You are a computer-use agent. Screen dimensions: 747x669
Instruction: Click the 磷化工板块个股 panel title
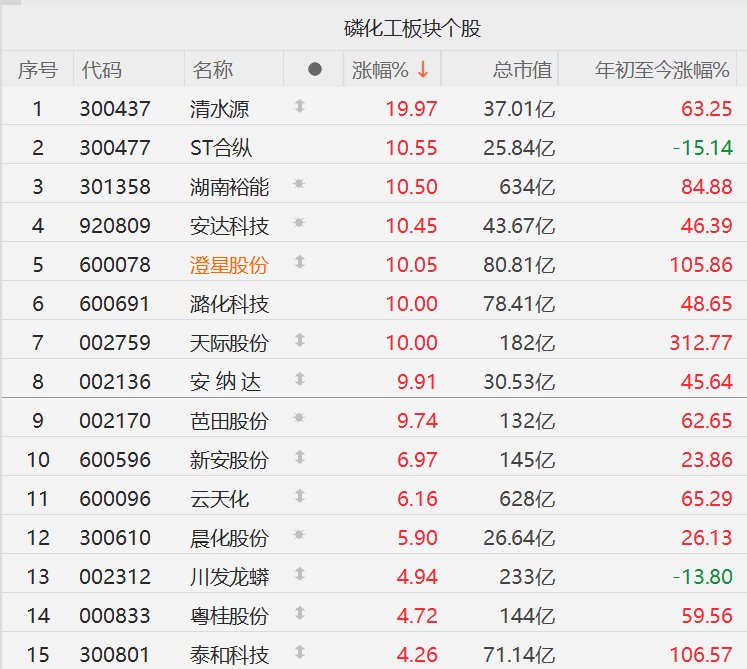click(x=412, y=28)
